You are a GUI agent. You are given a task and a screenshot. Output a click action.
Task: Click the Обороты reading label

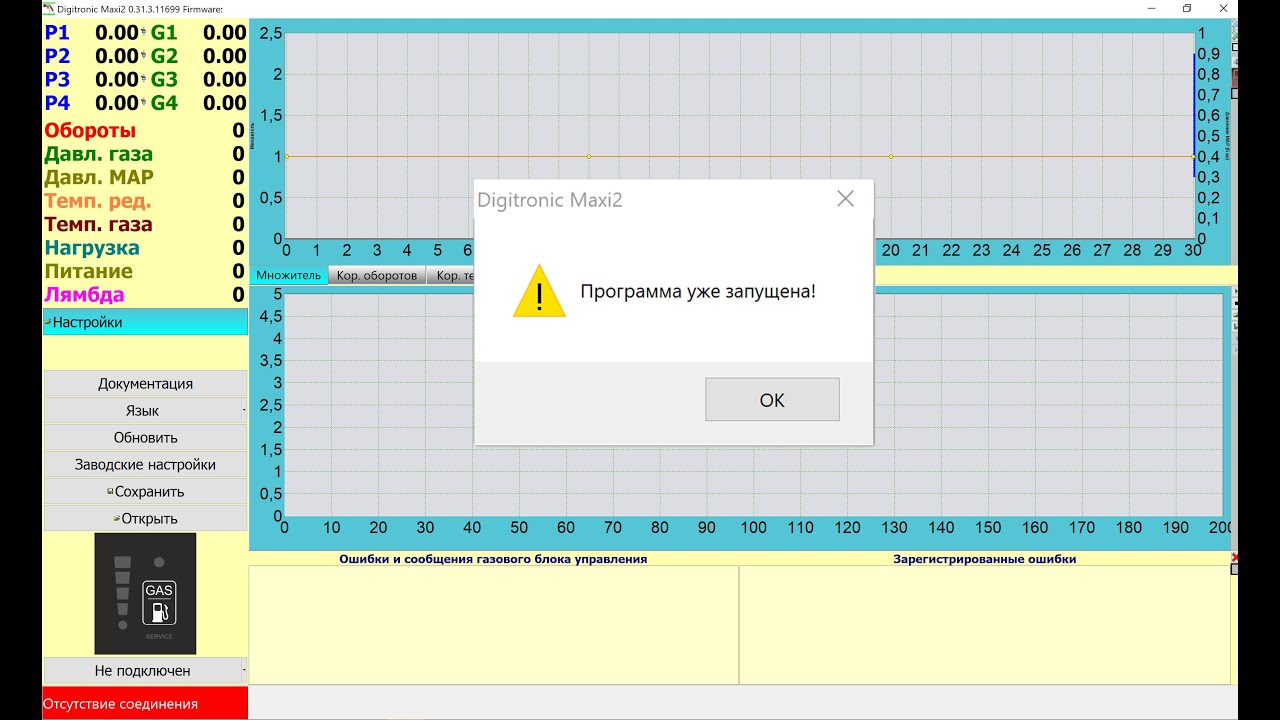90,131
